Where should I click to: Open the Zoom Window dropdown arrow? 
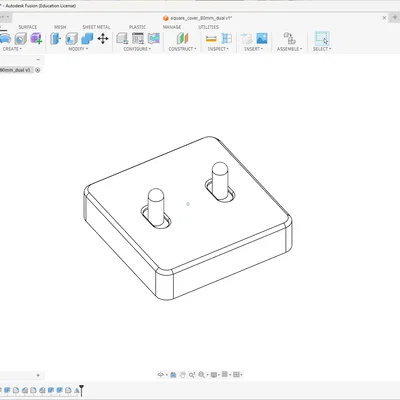click(x=207, y=375)
